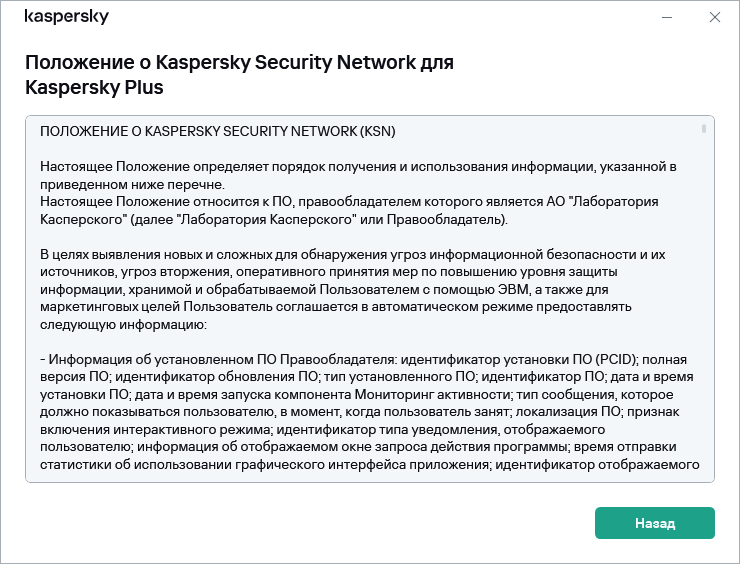Click the Назад button
This screenshot has width=740, height=564.
(654, 523)
